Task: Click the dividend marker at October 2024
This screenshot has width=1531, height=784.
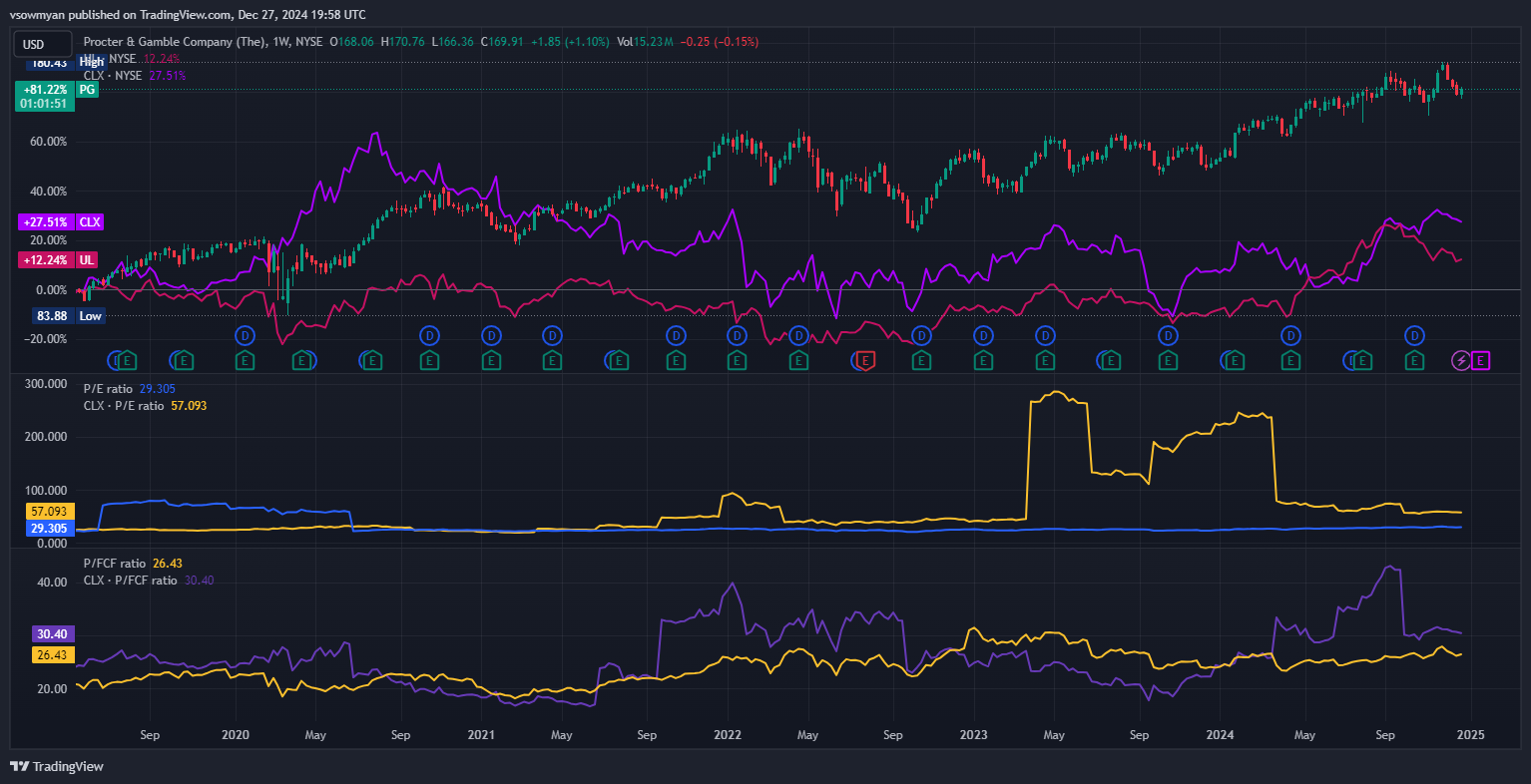Action: [x=1414, y=335]
